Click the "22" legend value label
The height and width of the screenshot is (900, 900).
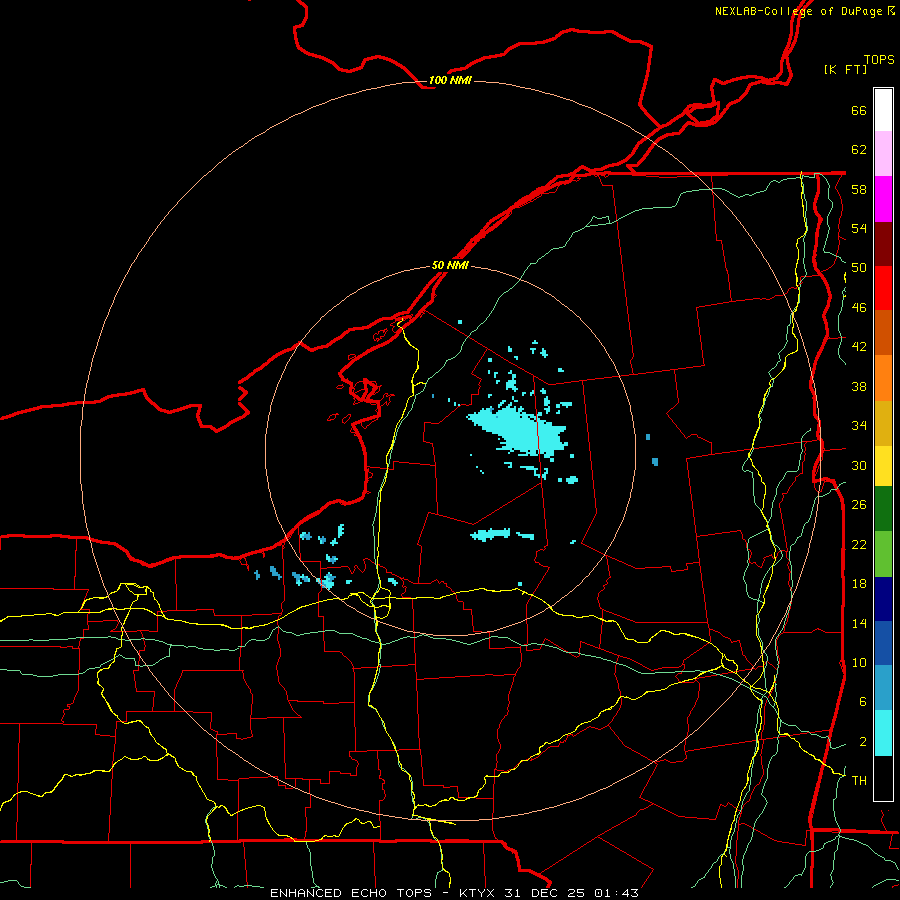click(x=859, y=544)
